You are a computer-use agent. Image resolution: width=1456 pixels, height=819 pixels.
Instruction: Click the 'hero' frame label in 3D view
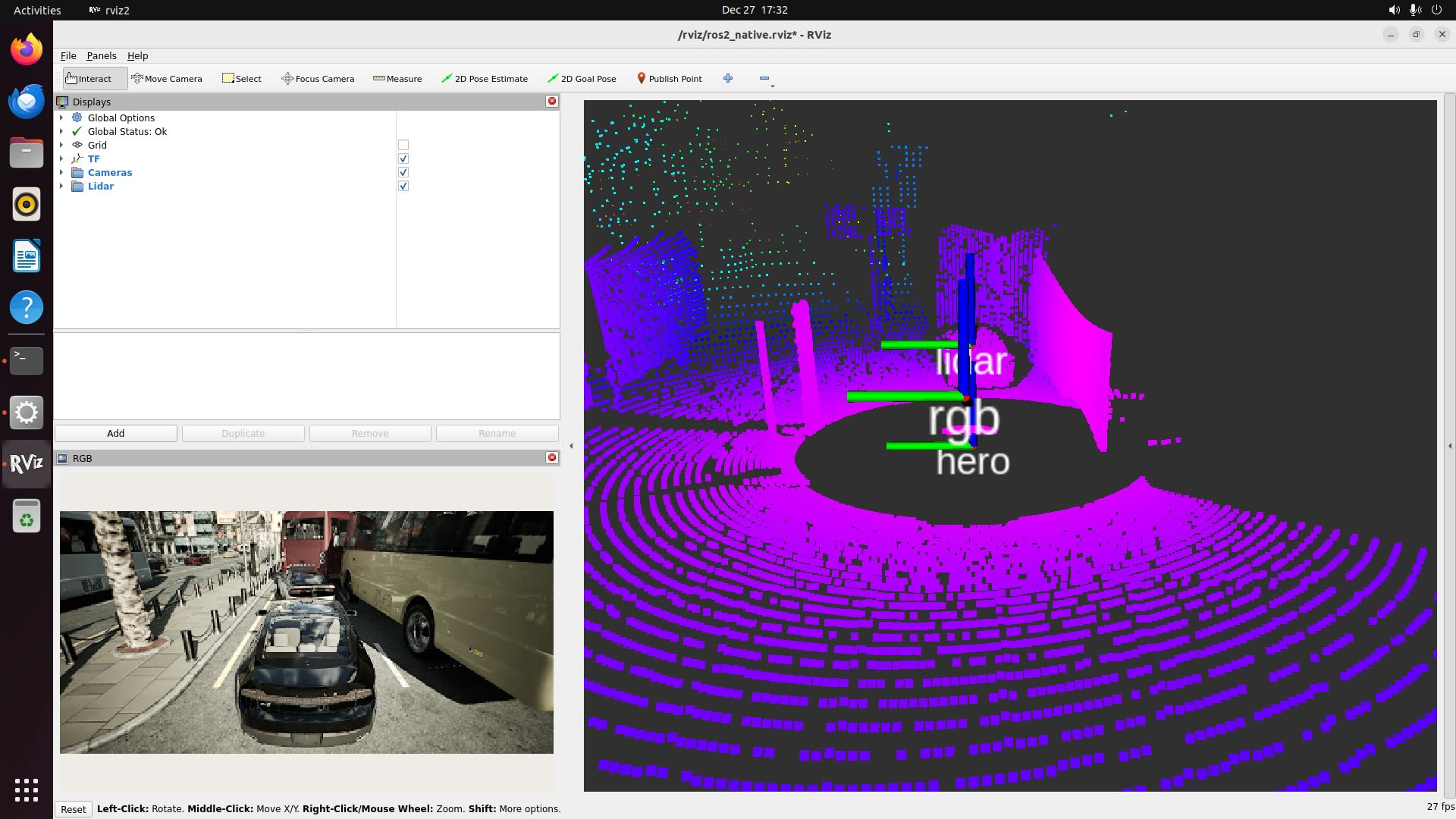pyautogui.click(x=973, y=462)
